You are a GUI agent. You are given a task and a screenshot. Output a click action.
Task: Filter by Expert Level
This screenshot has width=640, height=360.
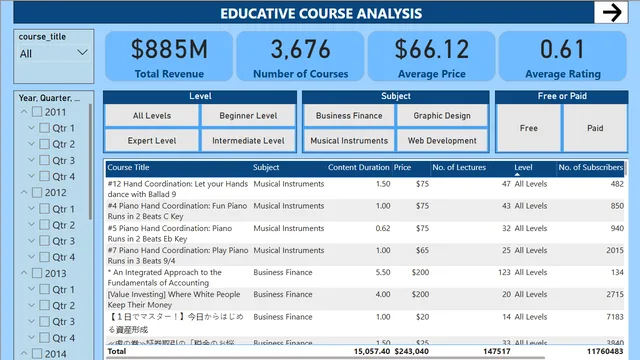pos(152,141)
